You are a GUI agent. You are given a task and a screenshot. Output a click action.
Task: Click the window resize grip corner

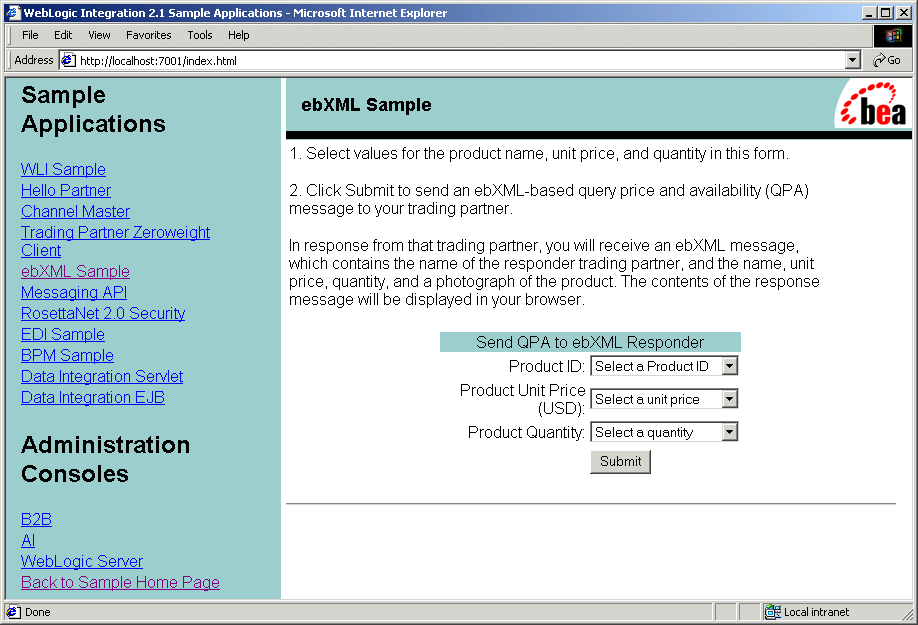pyautogui.click(x=907, y=613)
